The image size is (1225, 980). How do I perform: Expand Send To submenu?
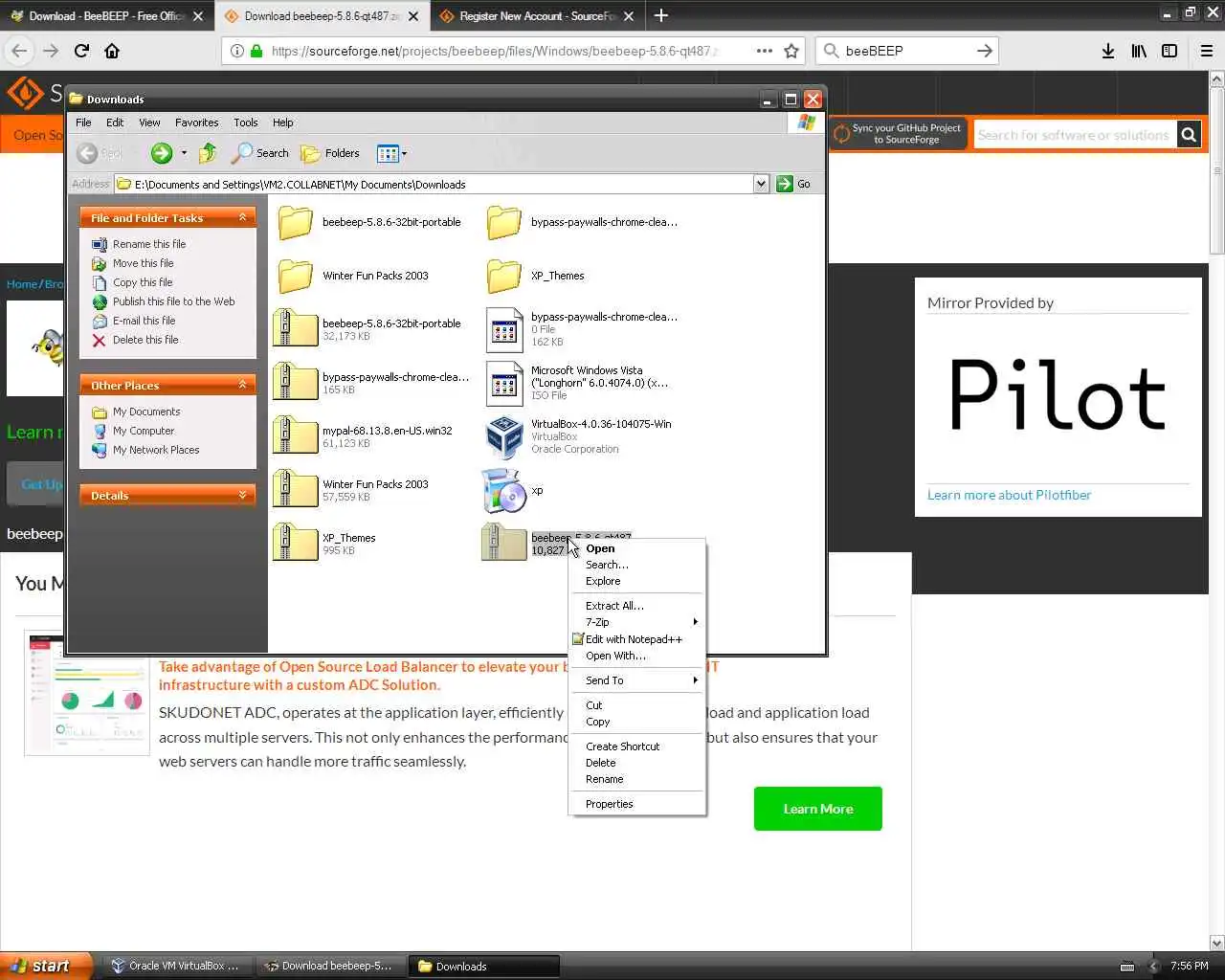(637, 680)
